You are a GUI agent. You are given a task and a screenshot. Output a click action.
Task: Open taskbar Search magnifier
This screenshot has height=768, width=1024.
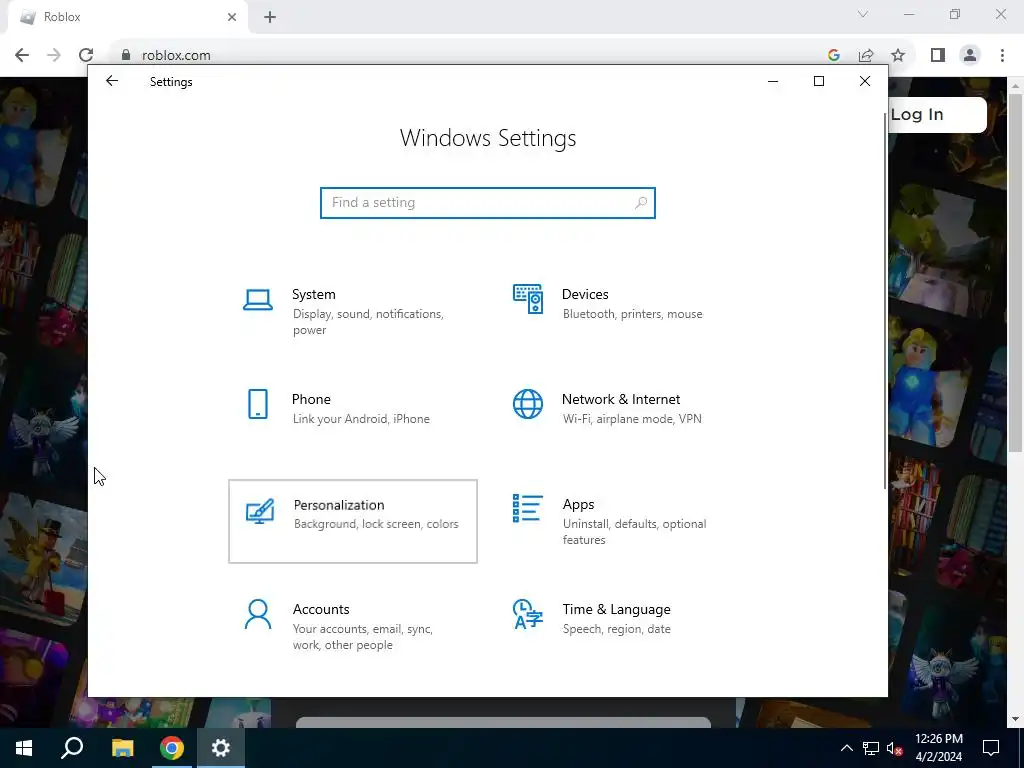point(72,748)
